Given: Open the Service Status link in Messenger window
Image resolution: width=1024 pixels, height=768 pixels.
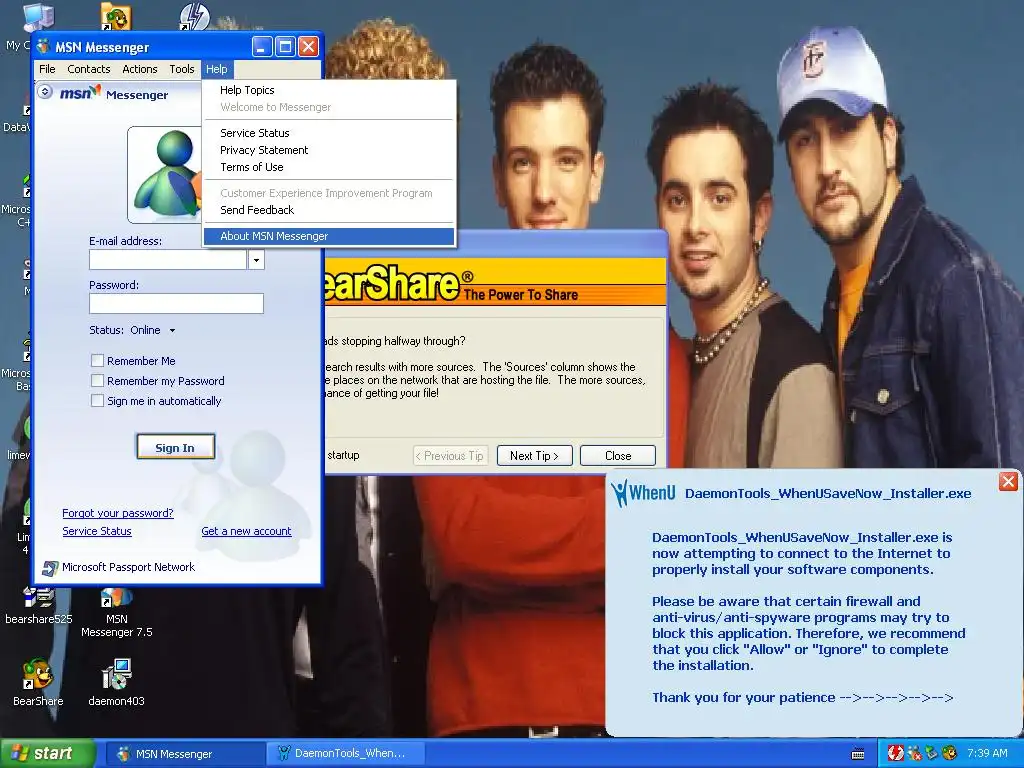Looking at the screenshot, I should coord(97,531).
